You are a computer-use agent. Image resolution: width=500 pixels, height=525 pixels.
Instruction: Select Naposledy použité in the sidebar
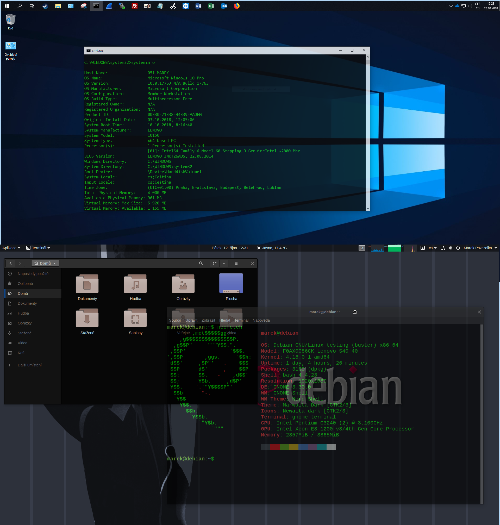[x=32, y=274]
